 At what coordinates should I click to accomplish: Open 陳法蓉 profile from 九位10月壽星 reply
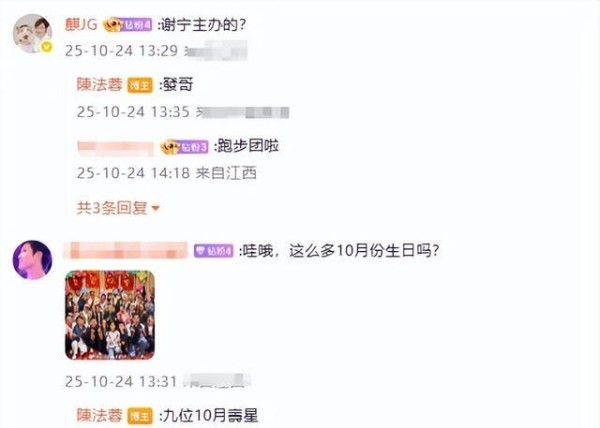tap(99, 416)
